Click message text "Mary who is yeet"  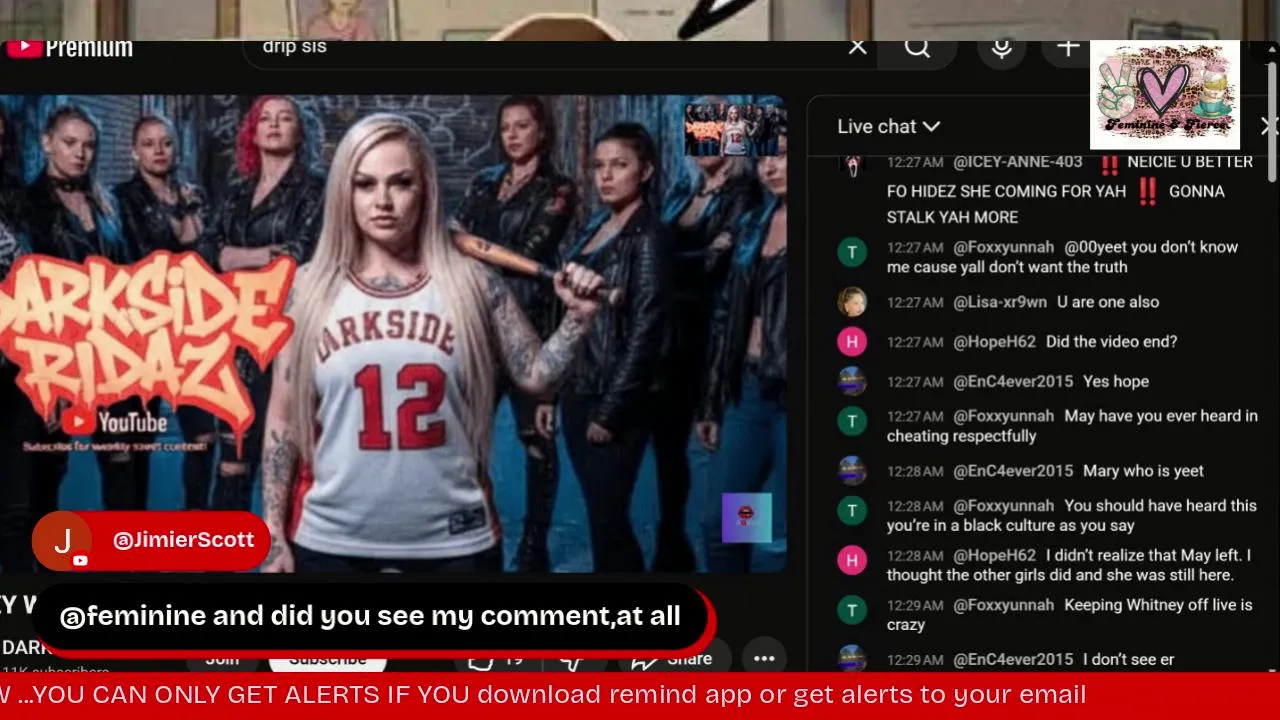click(1143, 471)
